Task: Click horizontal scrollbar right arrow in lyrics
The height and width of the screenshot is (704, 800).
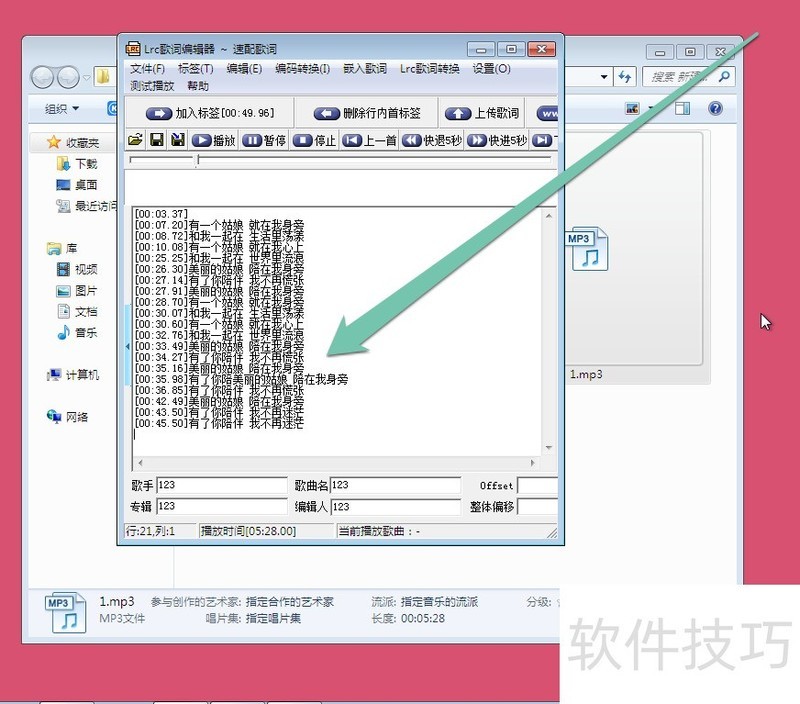Action: [x=532, y=463]
